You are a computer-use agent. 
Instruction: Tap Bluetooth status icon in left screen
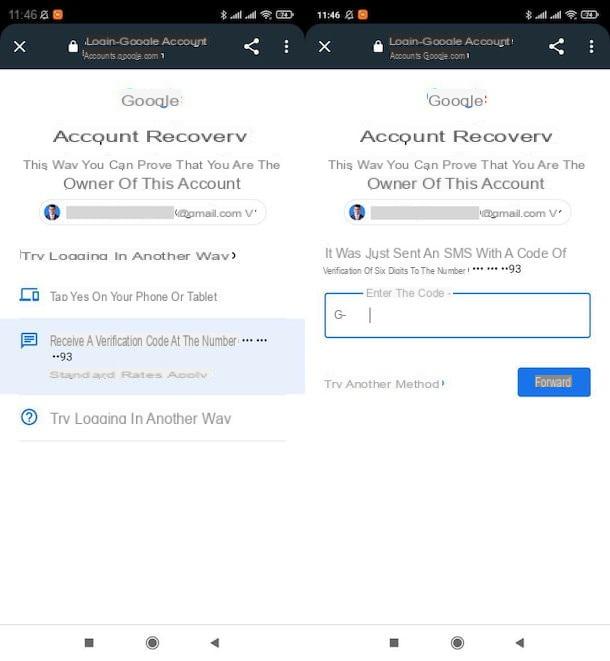coord(223,15)
